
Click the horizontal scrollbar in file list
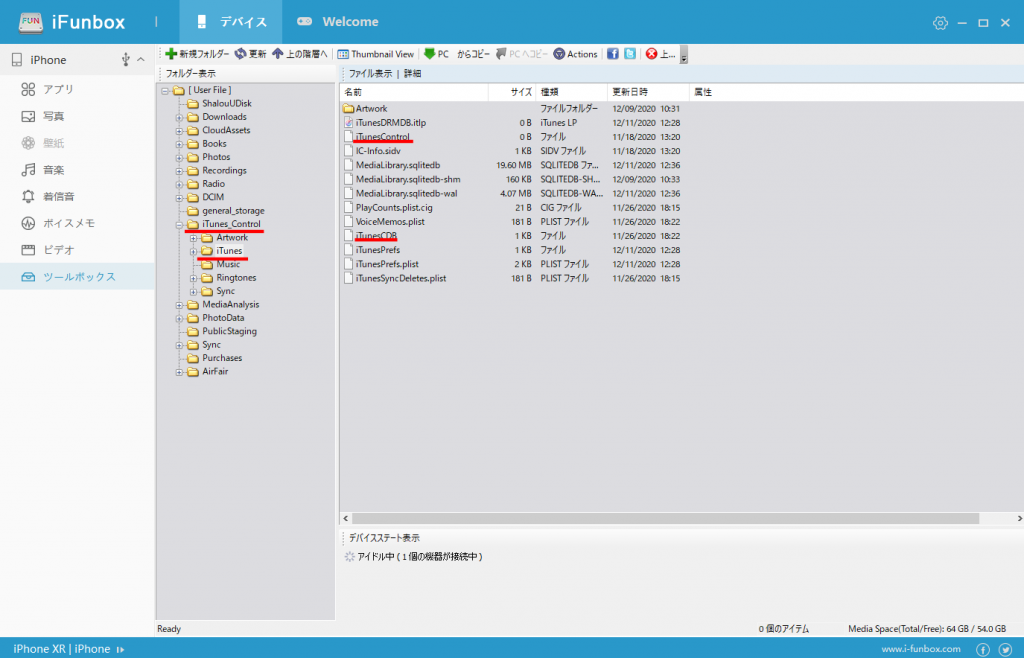click(665, 518)
